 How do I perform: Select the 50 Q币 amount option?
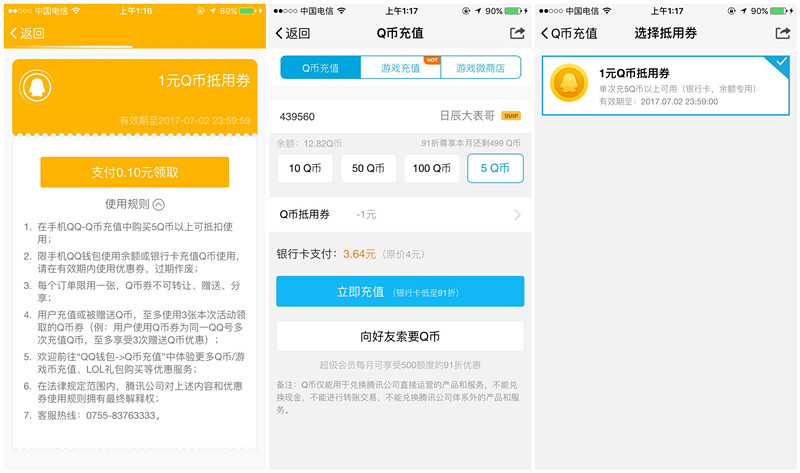tap(368, 168)
